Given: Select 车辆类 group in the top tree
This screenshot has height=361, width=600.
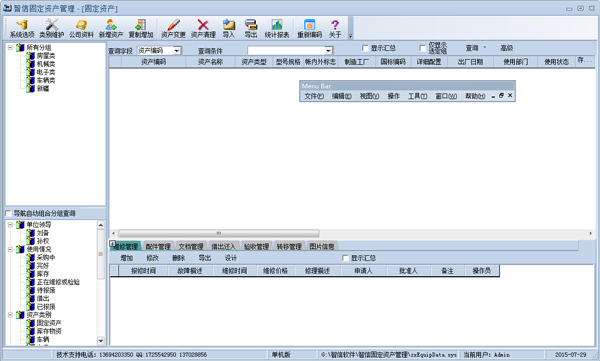Looking at the screenshot, I should (x=46, y=80).
